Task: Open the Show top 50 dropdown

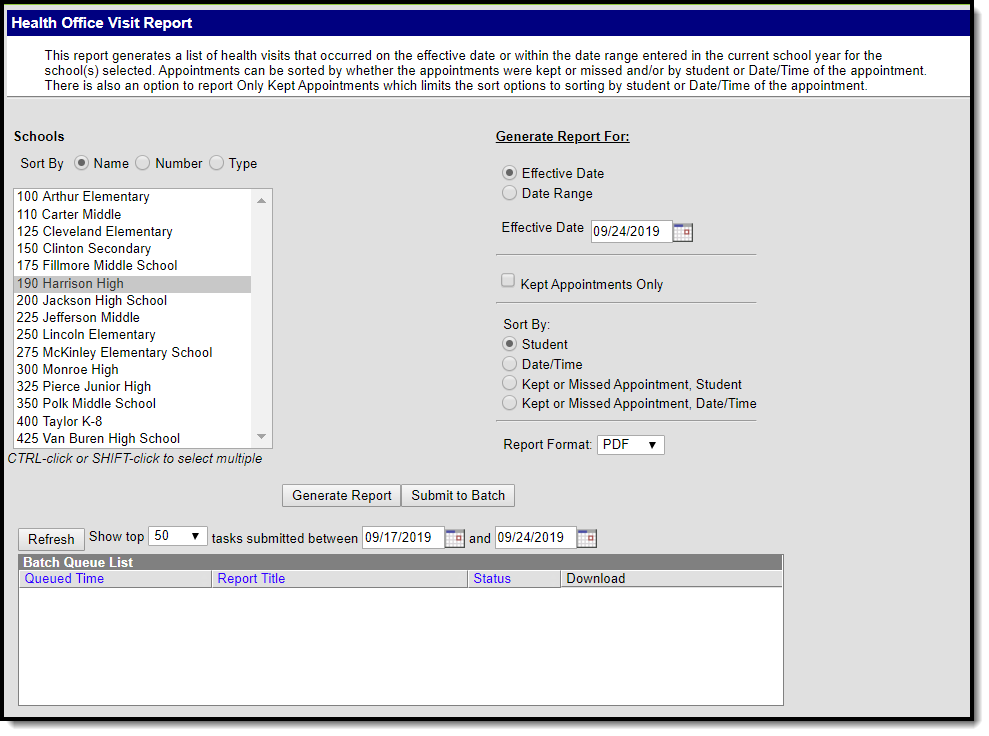Action: click(x=178, y=536)
